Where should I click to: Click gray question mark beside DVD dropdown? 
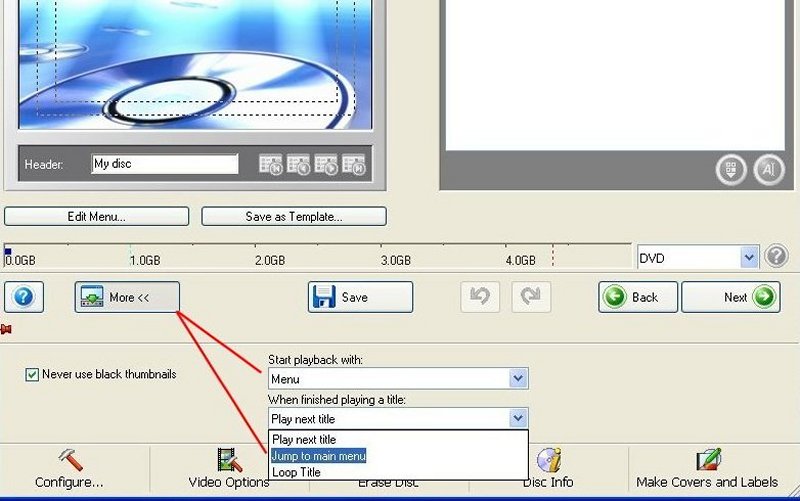pyautogui.click(x=777, y=256)
